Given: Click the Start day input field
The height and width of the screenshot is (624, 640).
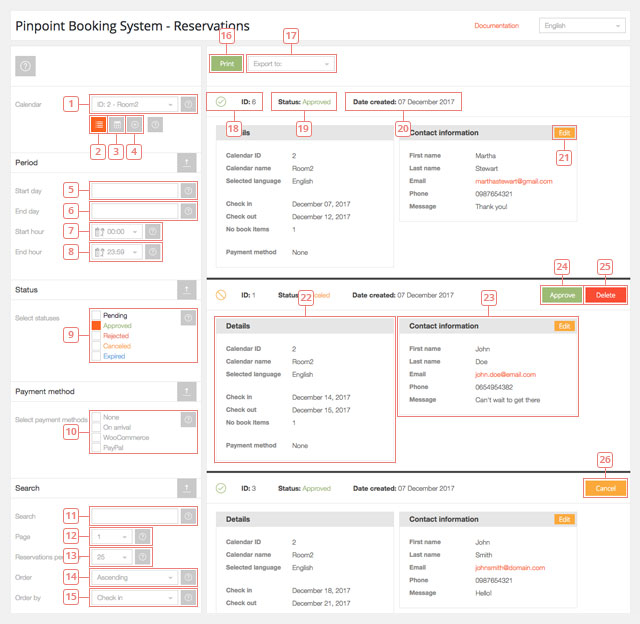Looking at the screenshot, I should pyautogui.click(x=135, y=191).
